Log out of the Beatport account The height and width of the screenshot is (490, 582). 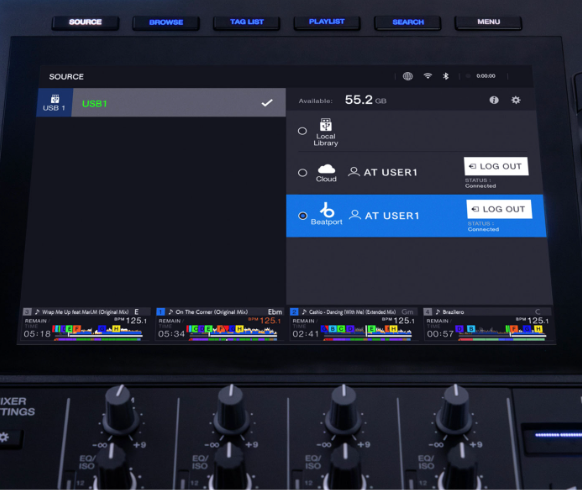(x=499, y=209)
